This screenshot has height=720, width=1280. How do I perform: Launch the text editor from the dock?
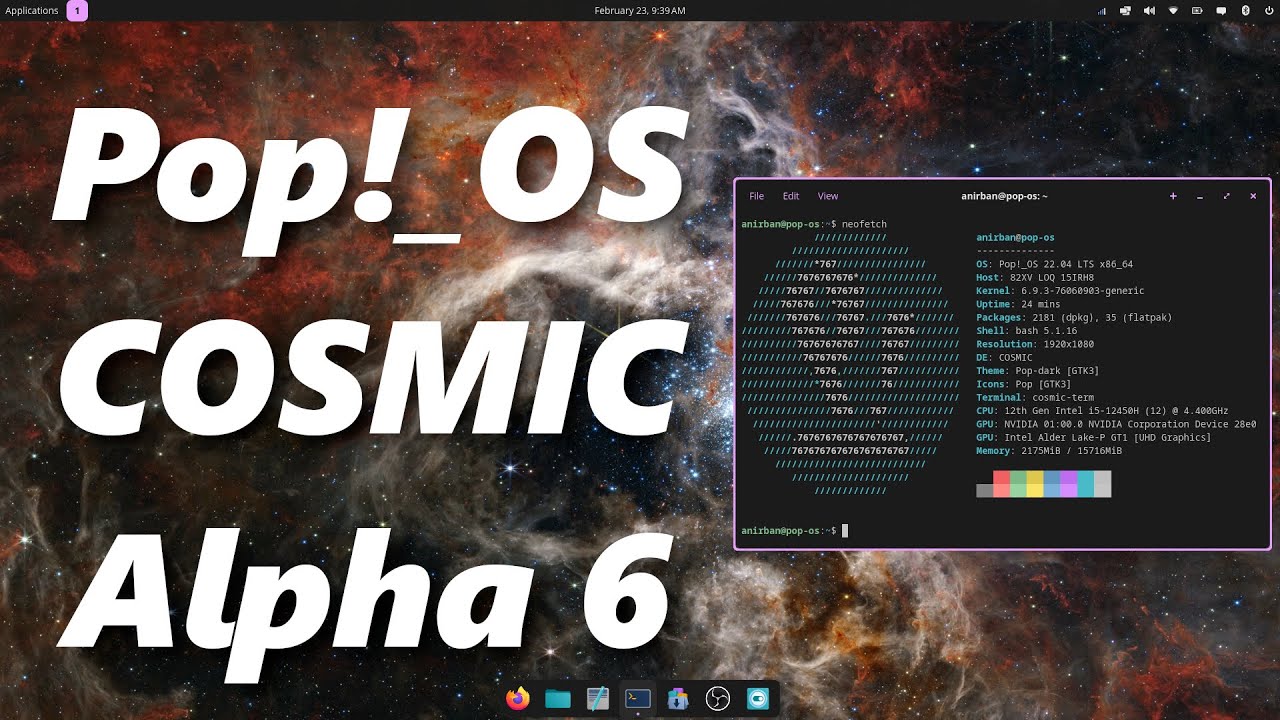[x=598, y=699]
